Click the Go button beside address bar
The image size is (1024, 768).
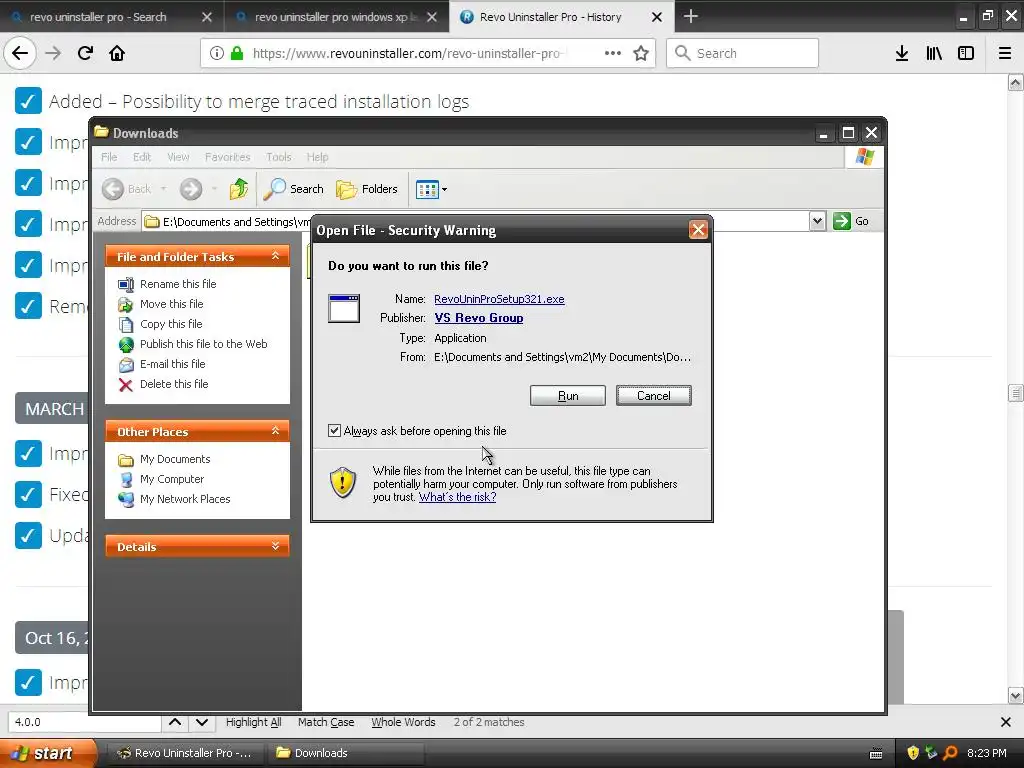tap(852, 221)
